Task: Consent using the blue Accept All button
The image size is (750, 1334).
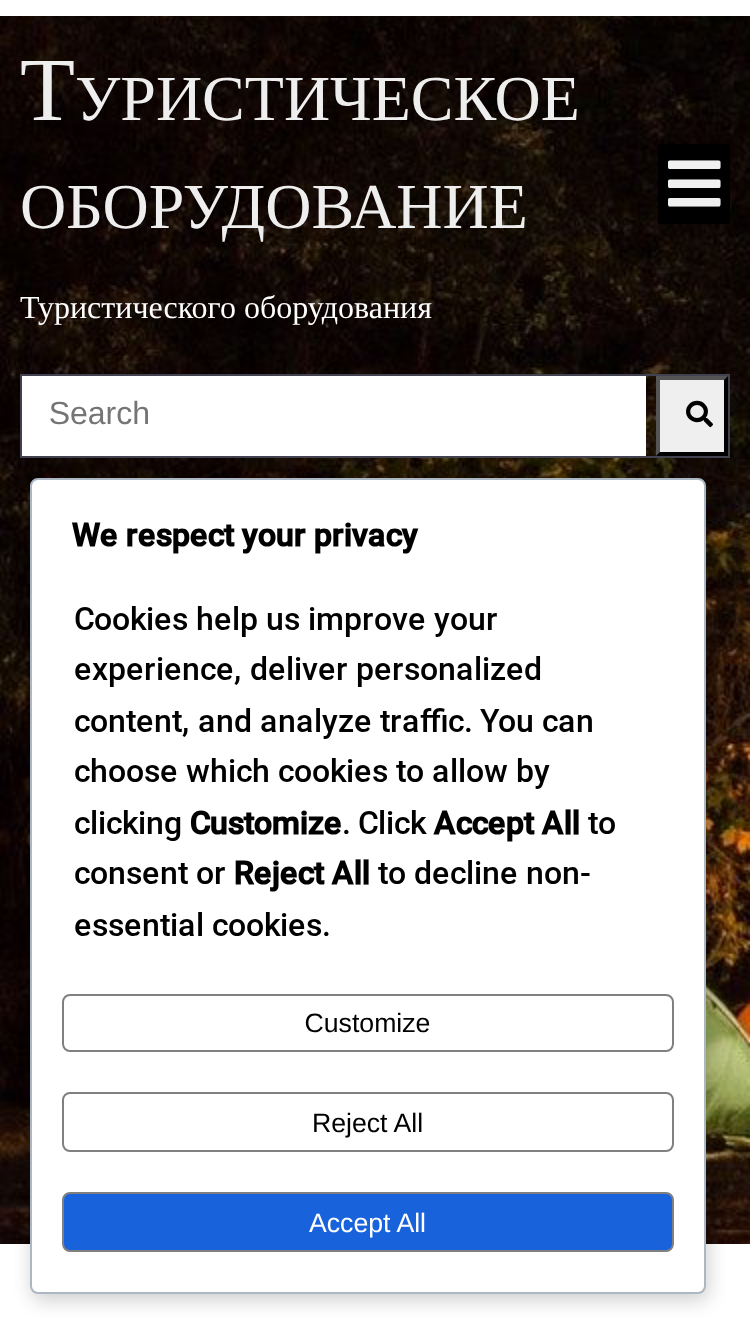Action: (368, 1222)
